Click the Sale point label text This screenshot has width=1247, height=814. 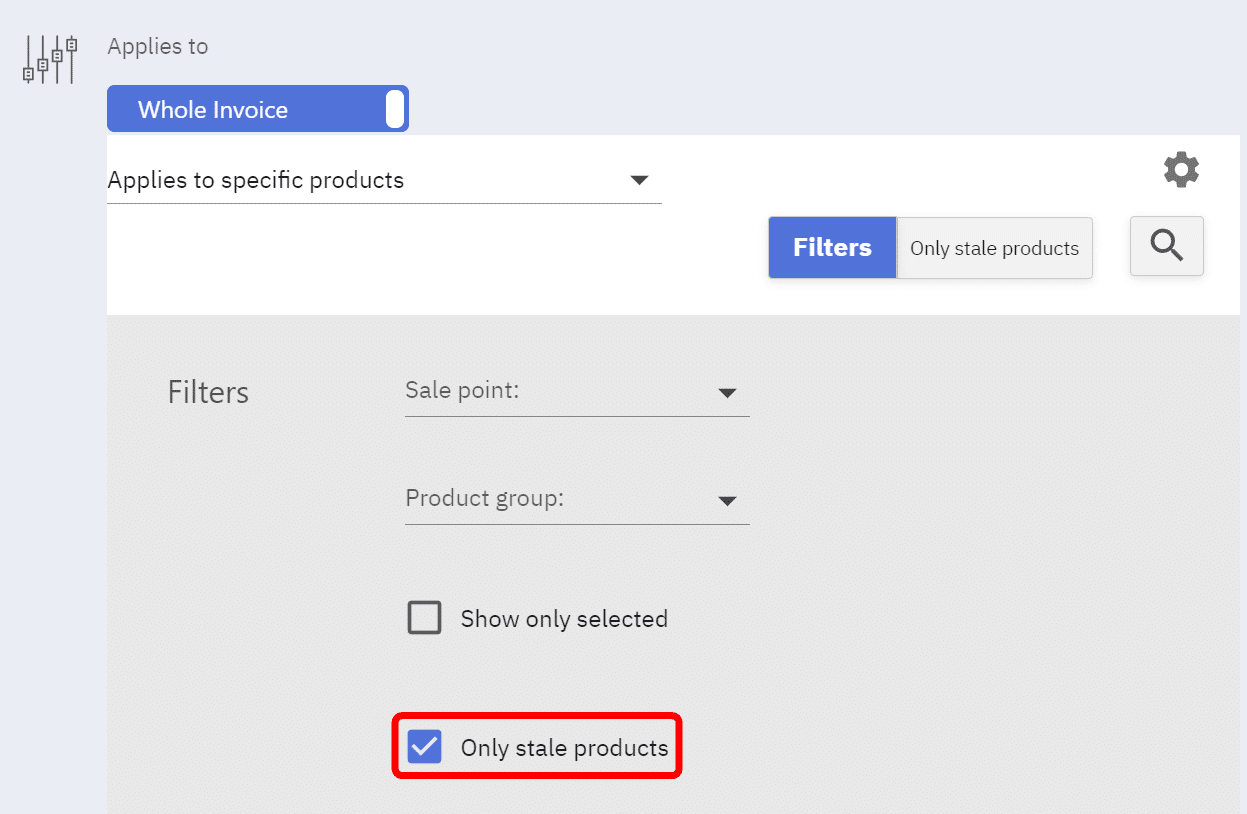pos(462,390)
